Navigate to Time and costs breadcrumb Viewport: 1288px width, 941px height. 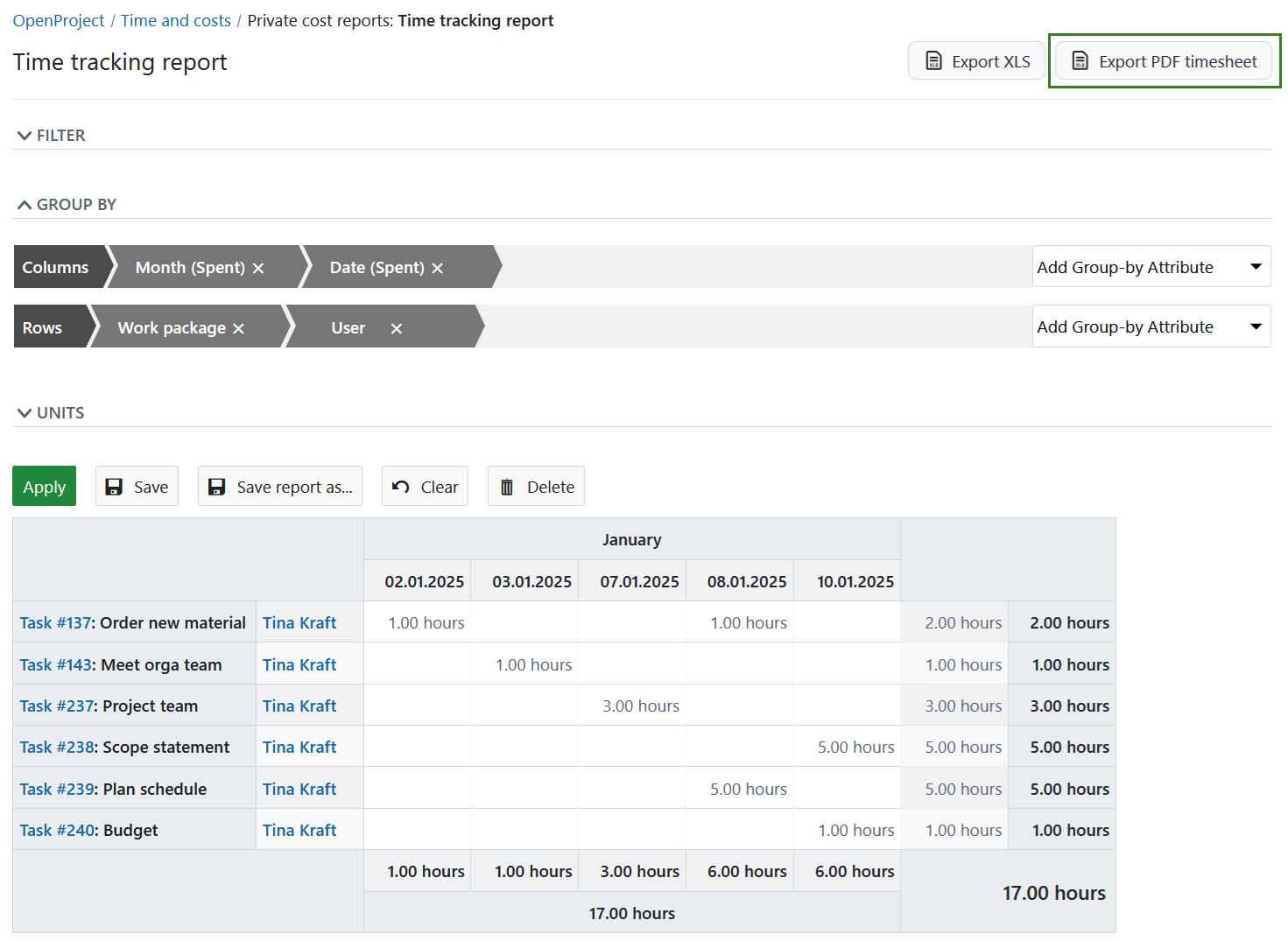[x=175, y=20]
